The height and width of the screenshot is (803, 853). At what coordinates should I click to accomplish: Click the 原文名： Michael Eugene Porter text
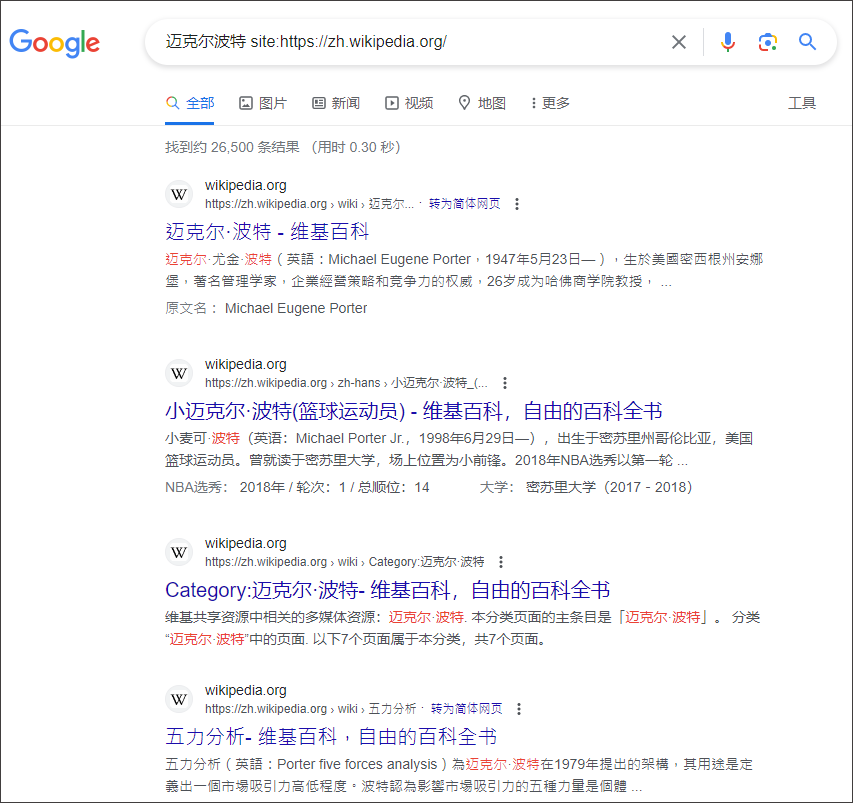tap(266, 308)
